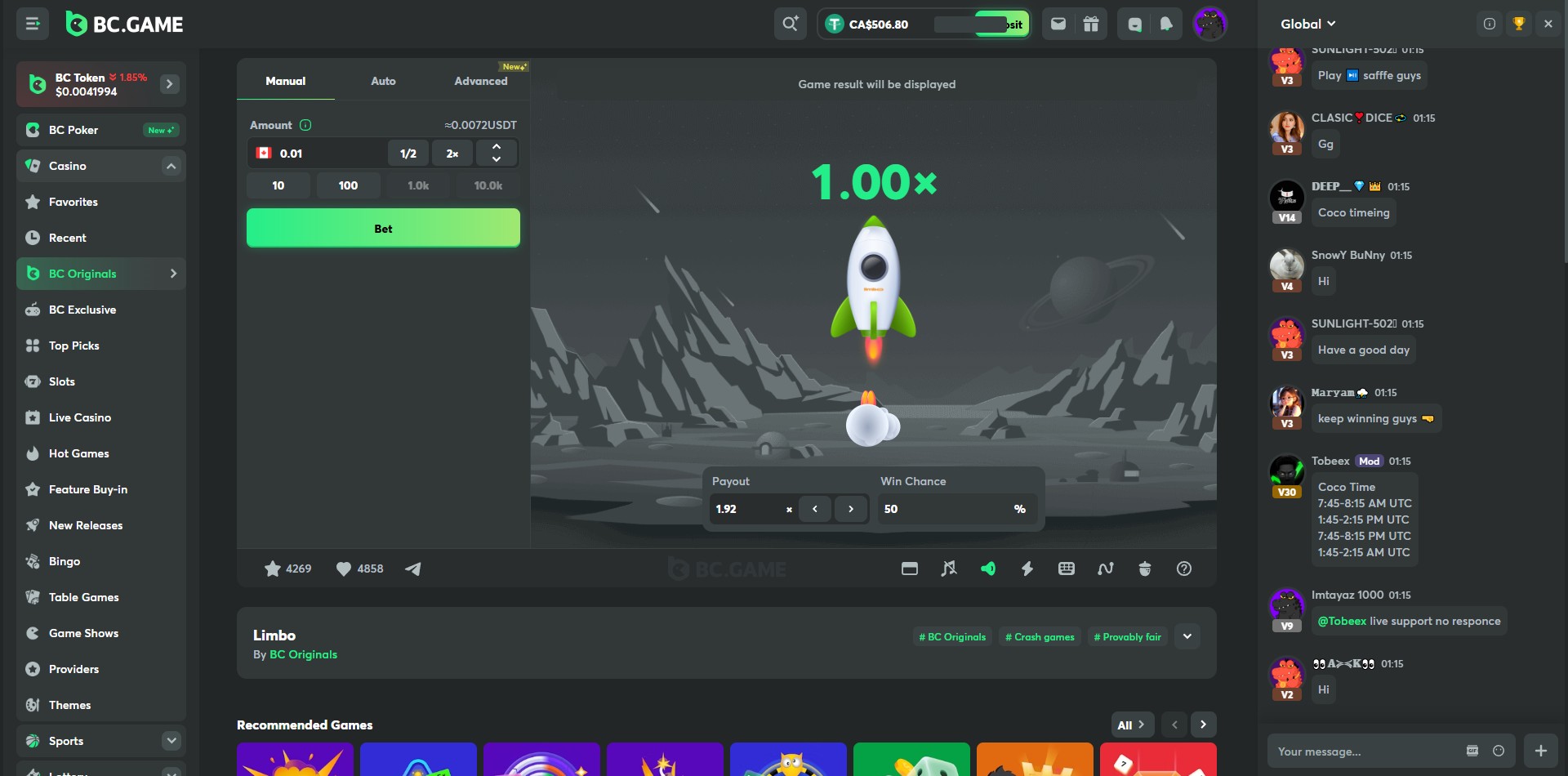The height and width of the screenshot is (776, 1568).
Task: Expand the Limbo game description chevron
Action: coord(1187,636)
